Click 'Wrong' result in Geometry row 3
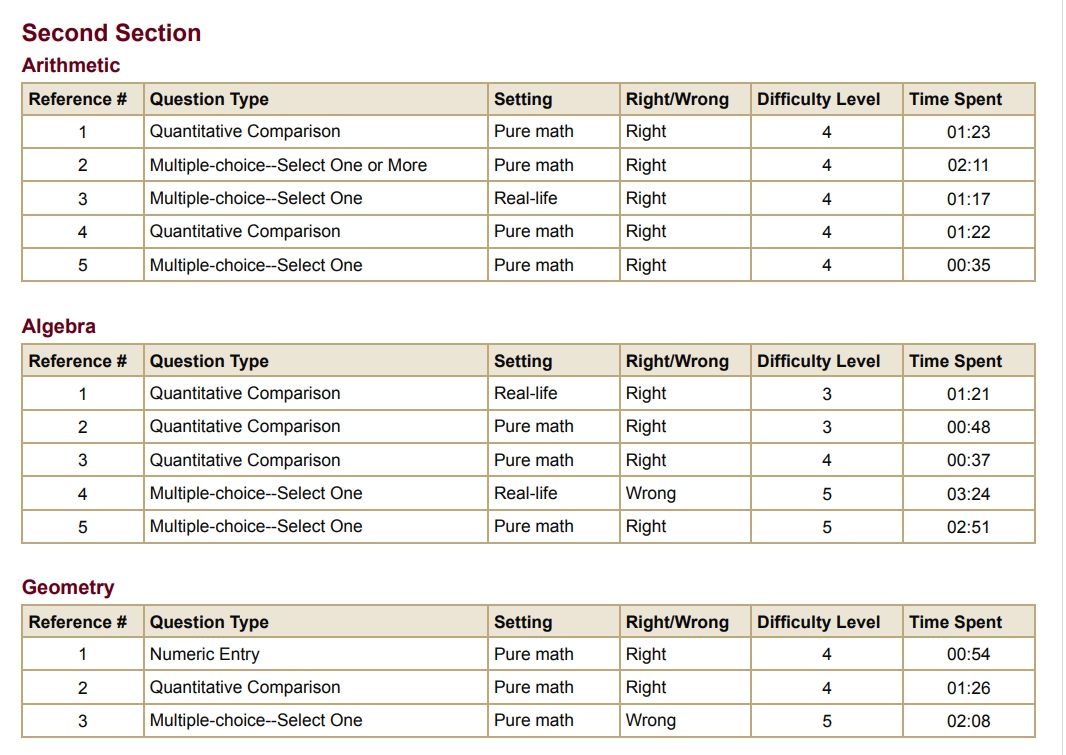This screenshot has width=1066, height=755. (x=651, y=720)
